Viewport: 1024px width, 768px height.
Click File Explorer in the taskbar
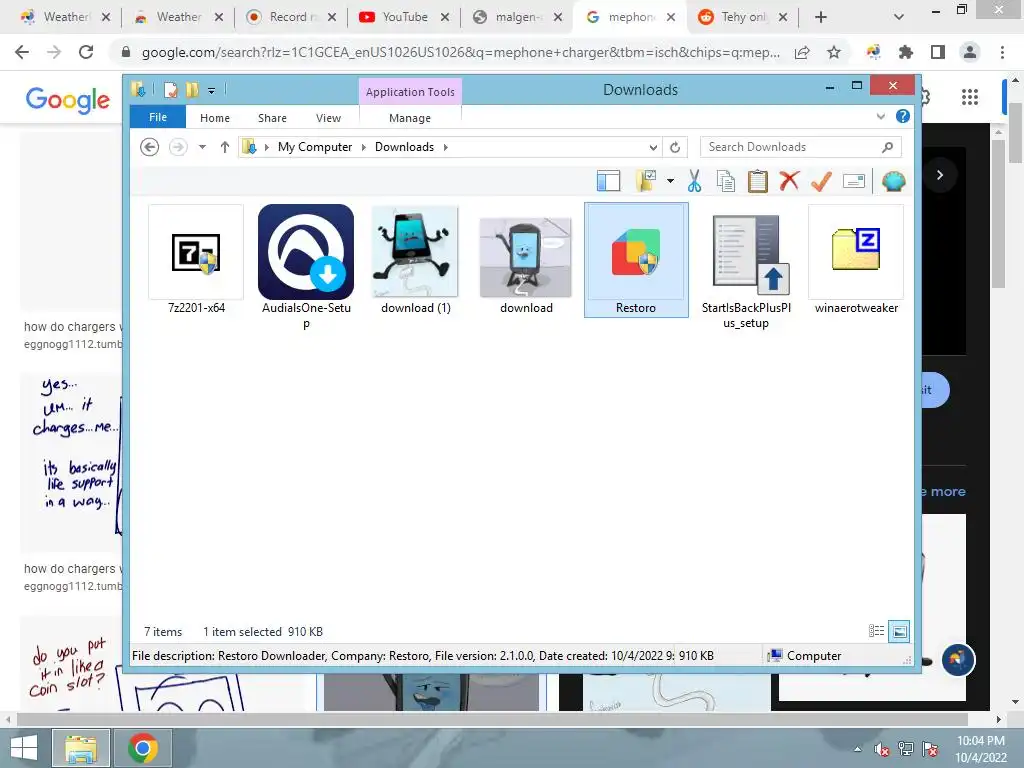tap(81, 748)
